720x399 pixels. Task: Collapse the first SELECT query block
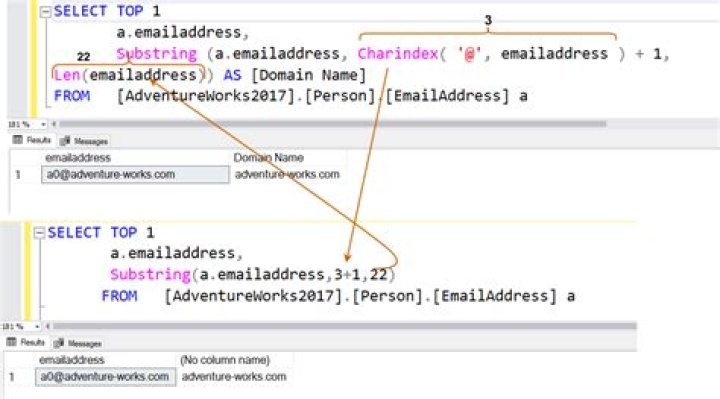[x=45, y=12]
